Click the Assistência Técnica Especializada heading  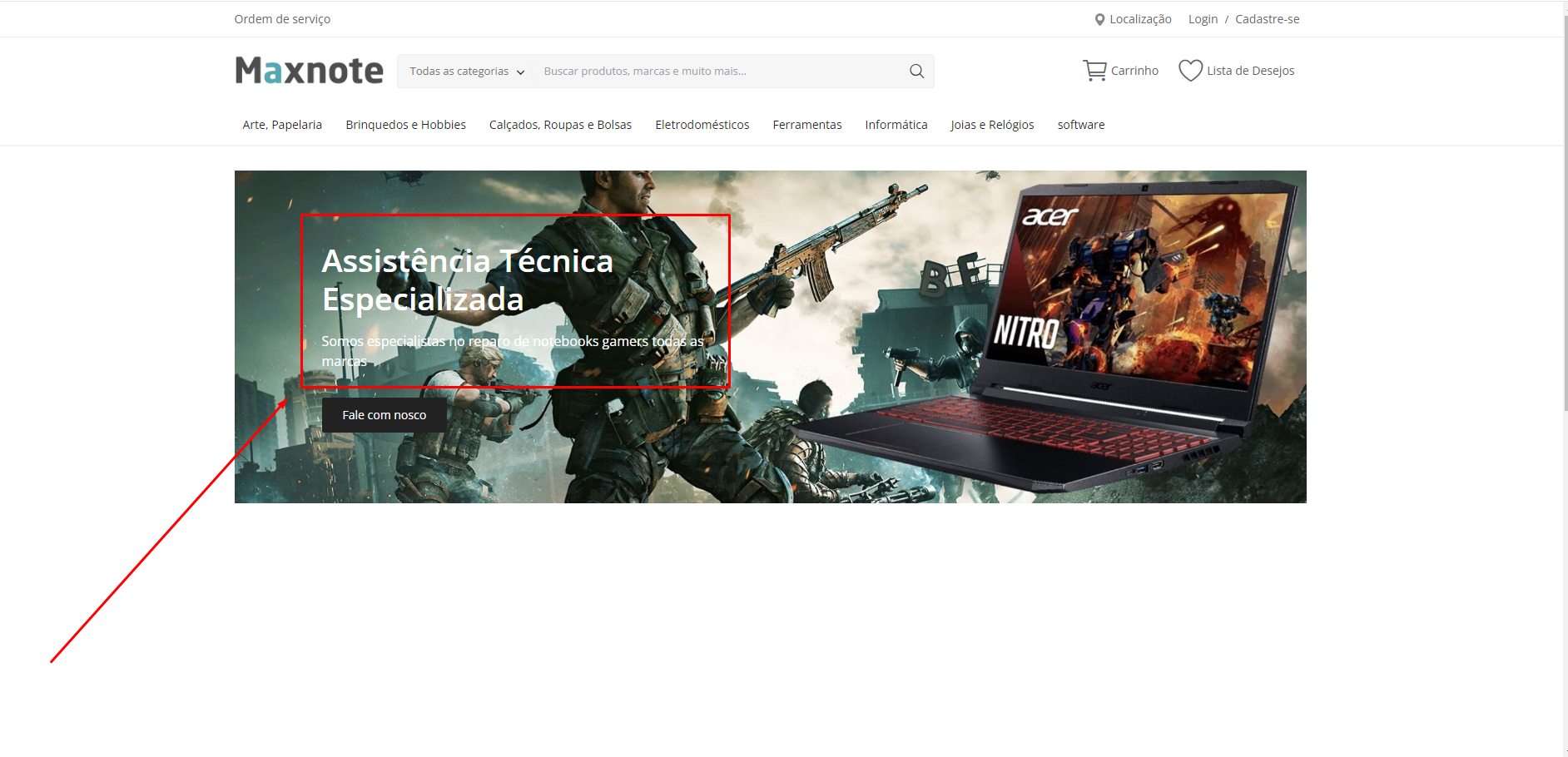pos(467,280)
